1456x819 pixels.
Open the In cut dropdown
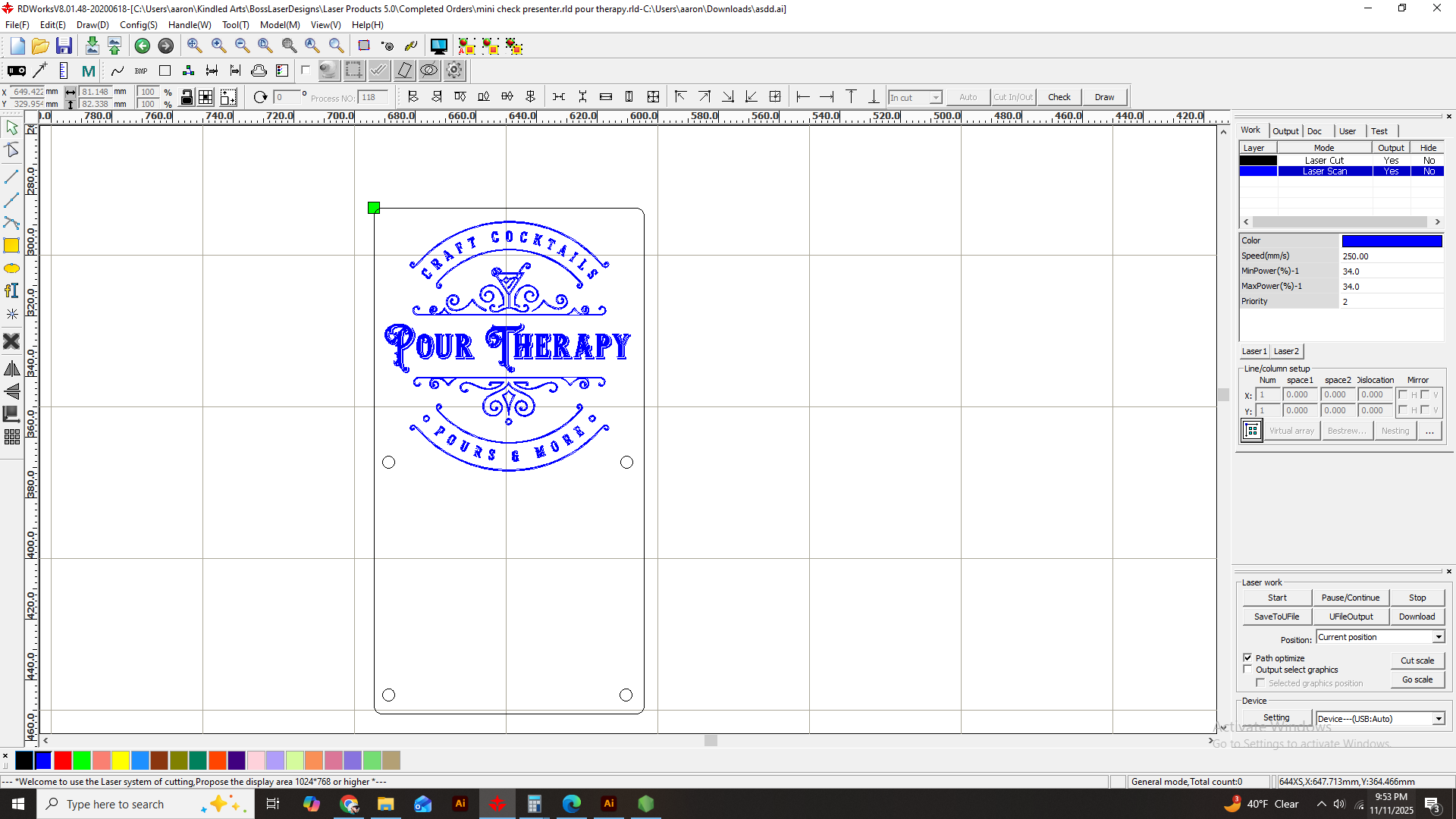[x=936, y=98]
